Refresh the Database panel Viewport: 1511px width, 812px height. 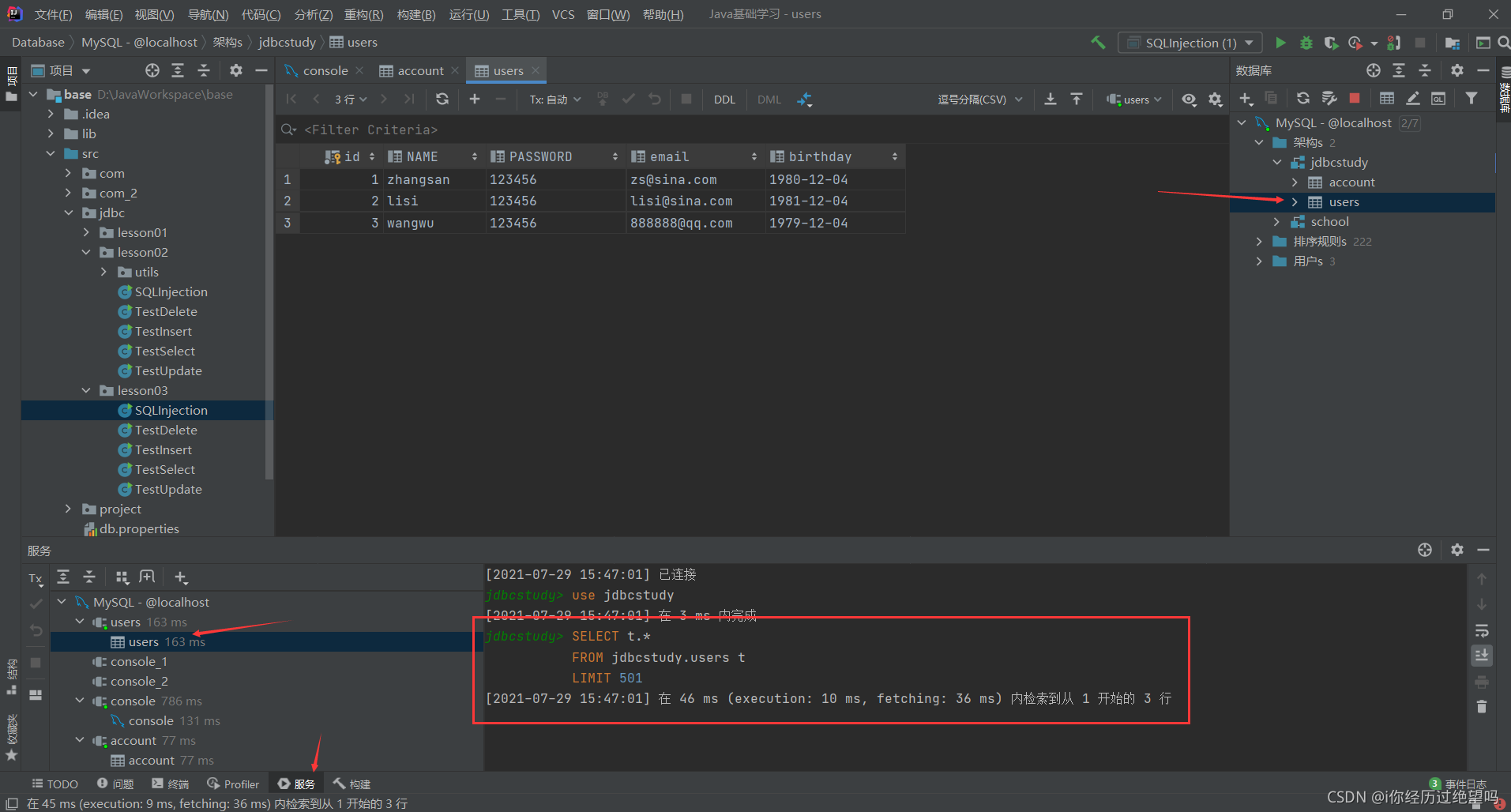(1303, 98)
